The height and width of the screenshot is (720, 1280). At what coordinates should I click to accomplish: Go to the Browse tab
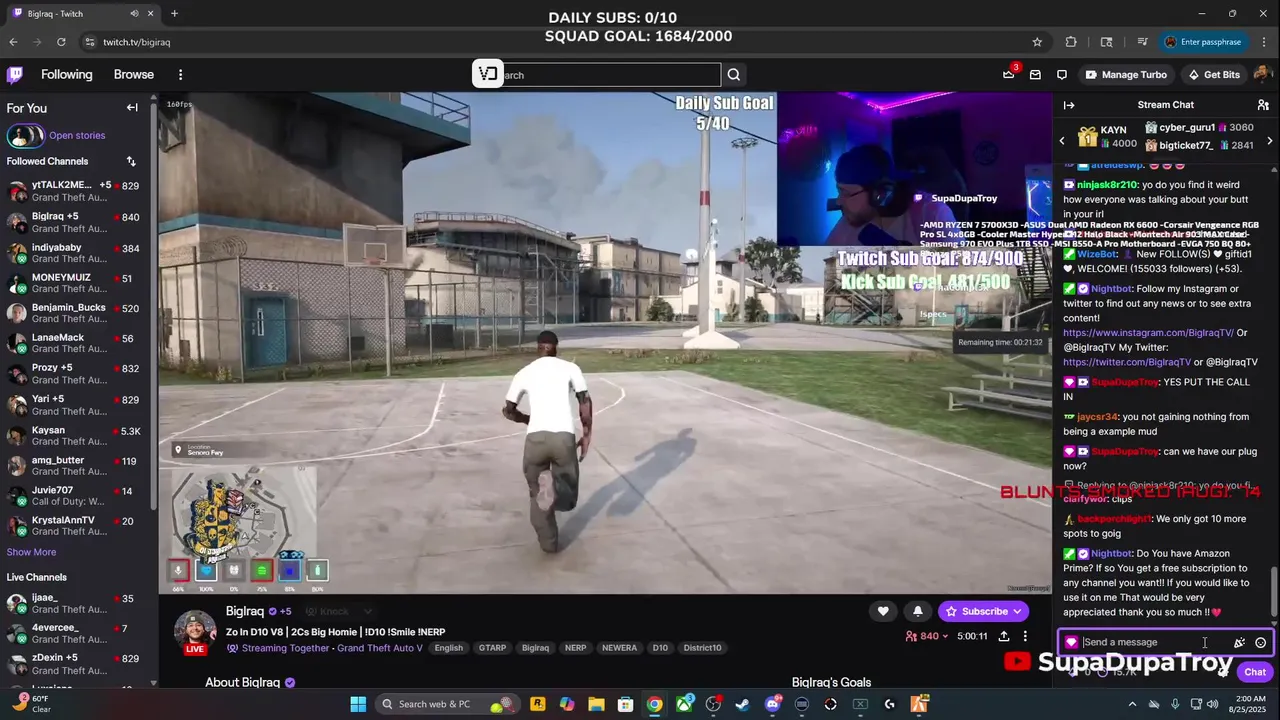(134, 75)
